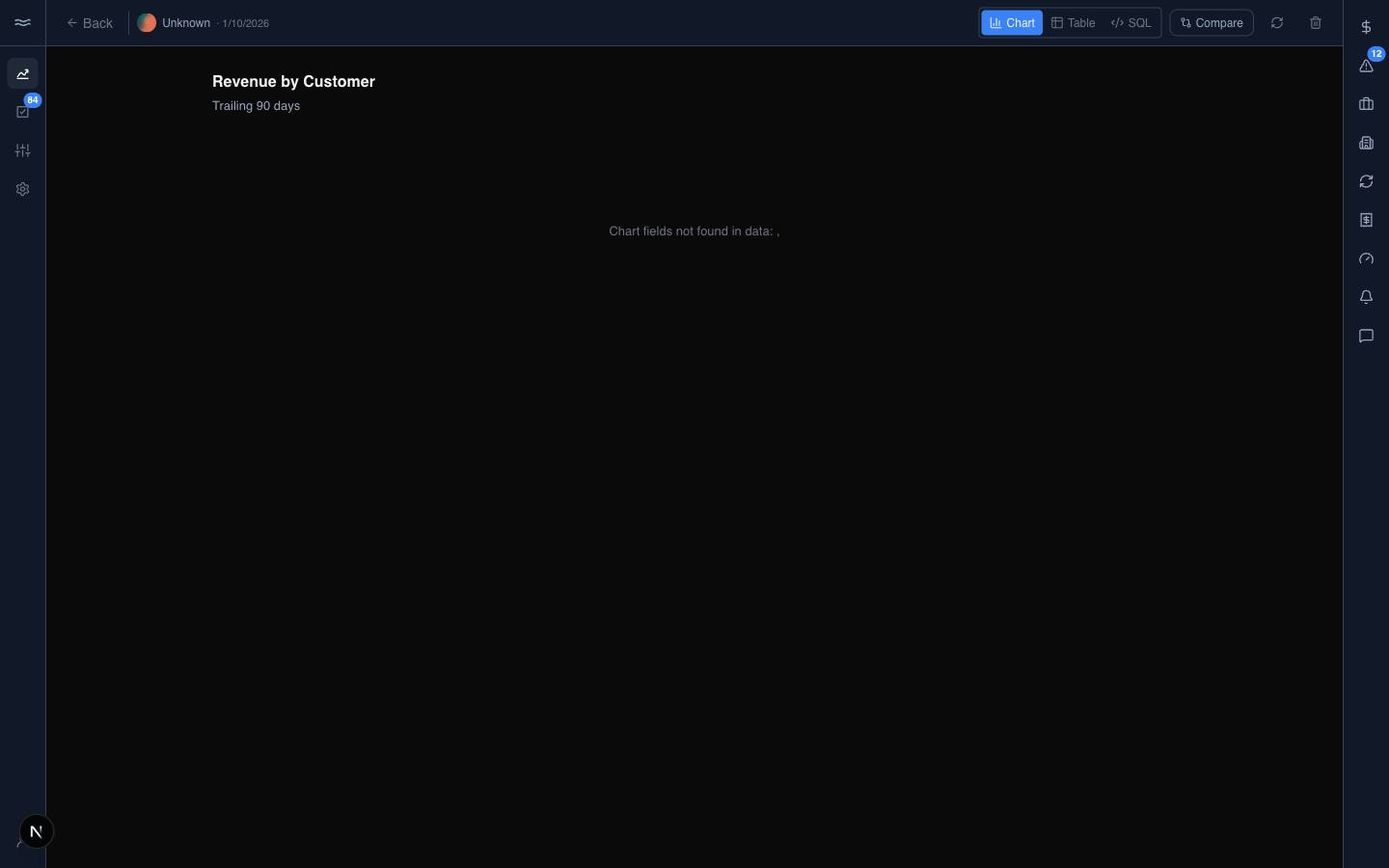Click the Compare button
This screenshot has height=868, width=1389.
tap(1212, 23)
